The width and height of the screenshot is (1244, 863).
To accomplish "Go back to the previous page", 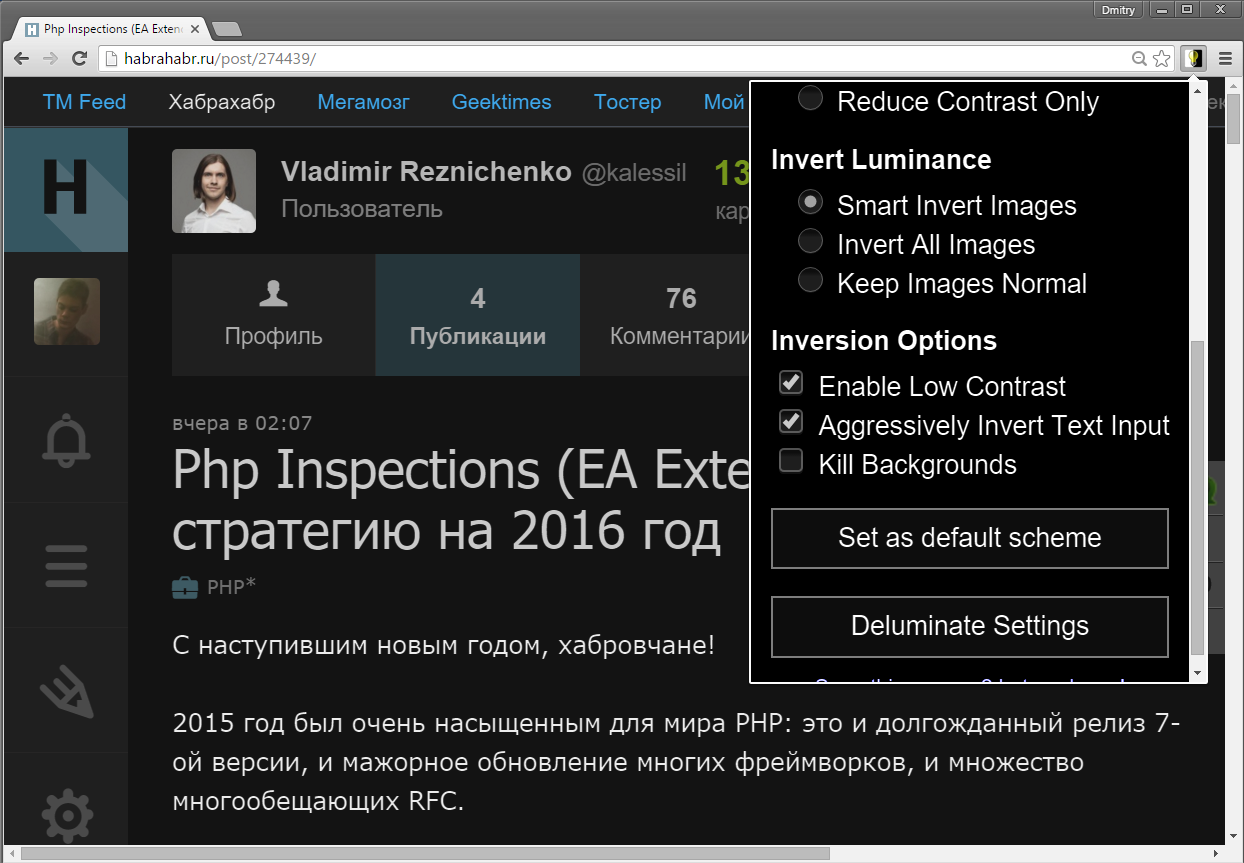I will pyautogui.click(x=21, y=59).
